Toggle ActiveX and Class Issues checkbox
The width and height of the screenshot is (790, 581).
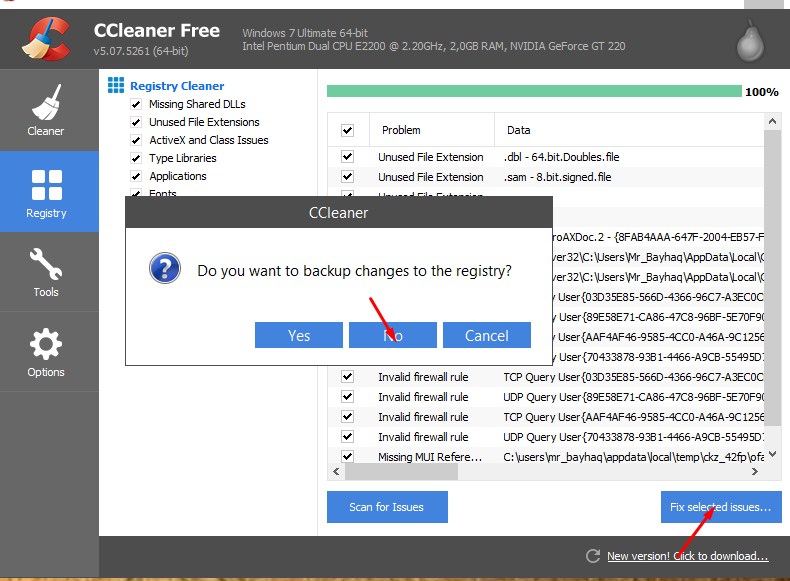136,140
